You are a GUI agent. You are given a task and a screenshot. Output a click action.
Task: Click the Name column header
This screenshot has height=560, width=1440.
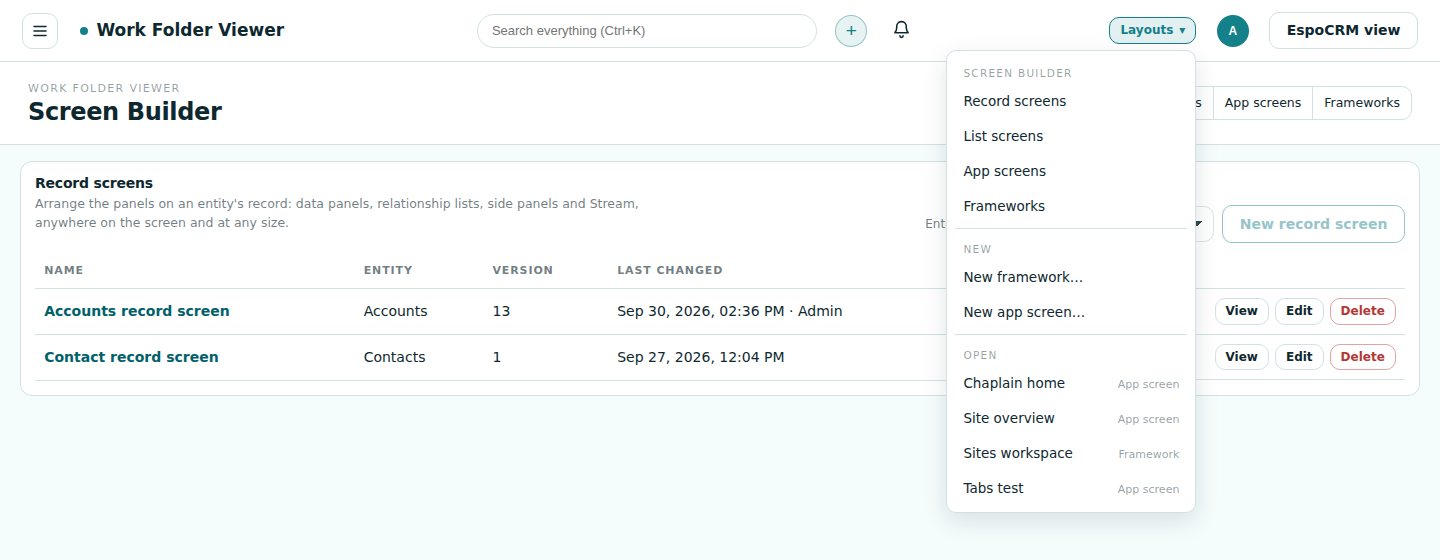pos(64,270)
